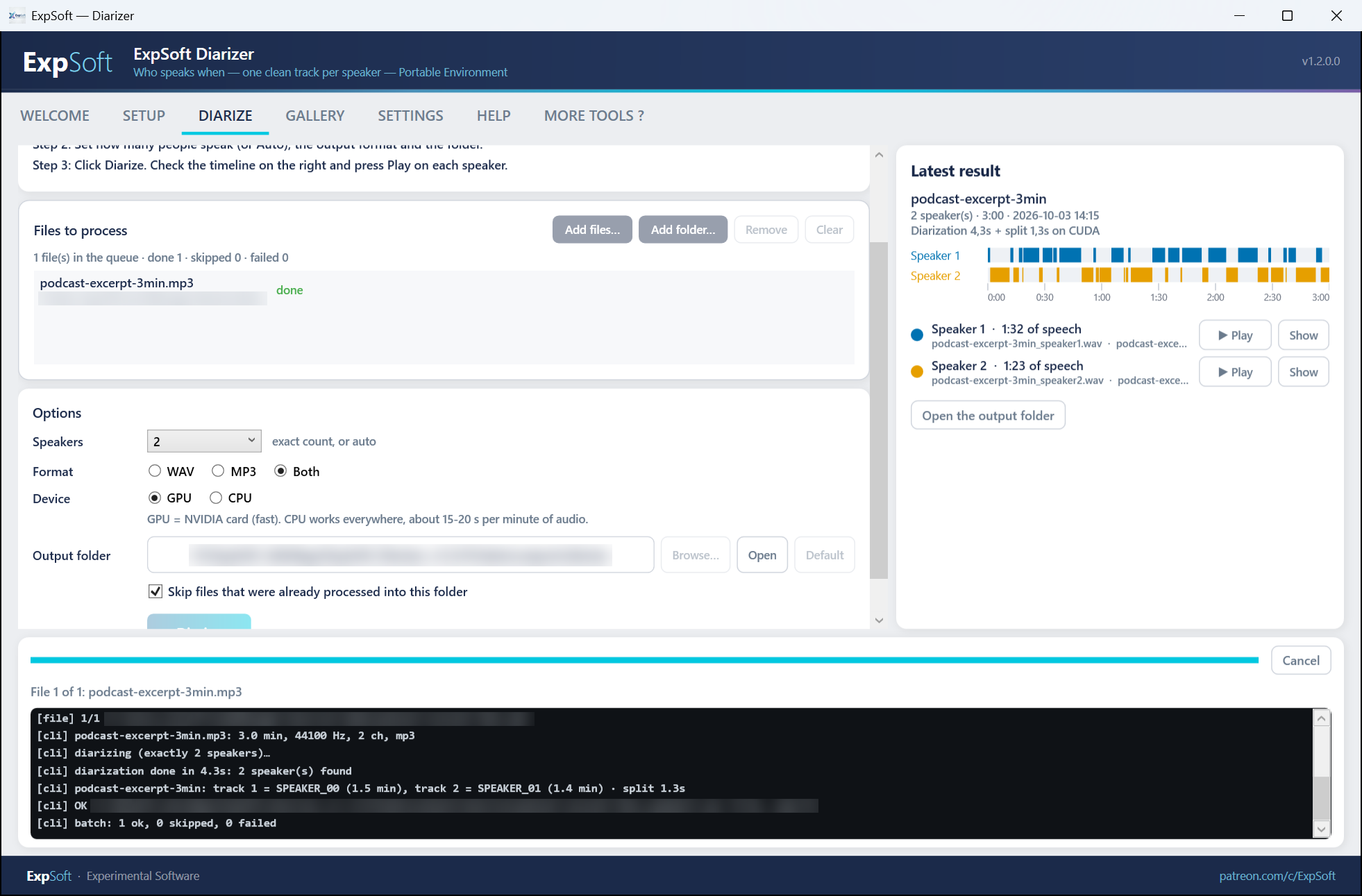Viewport: 1362px width, 896px height.
Task: Click the Add folder... button
Action: [x=683, y=230]
